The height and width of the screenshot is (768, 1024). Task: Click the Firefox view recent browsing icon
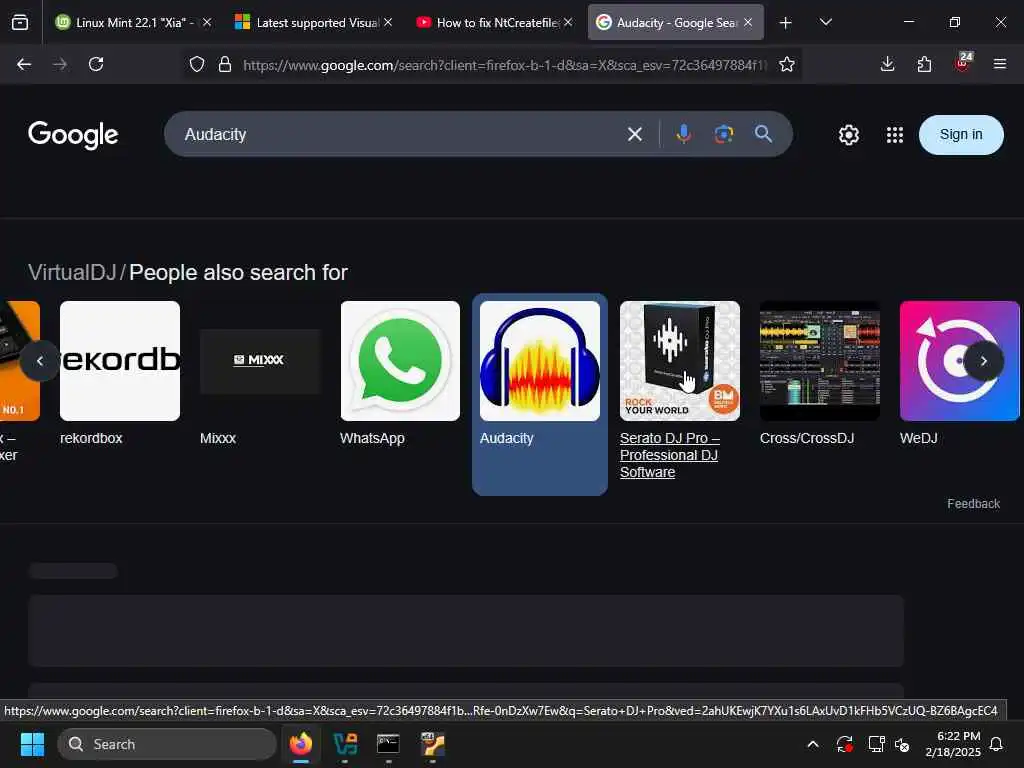pyautogui.click(x=20, y=22)
